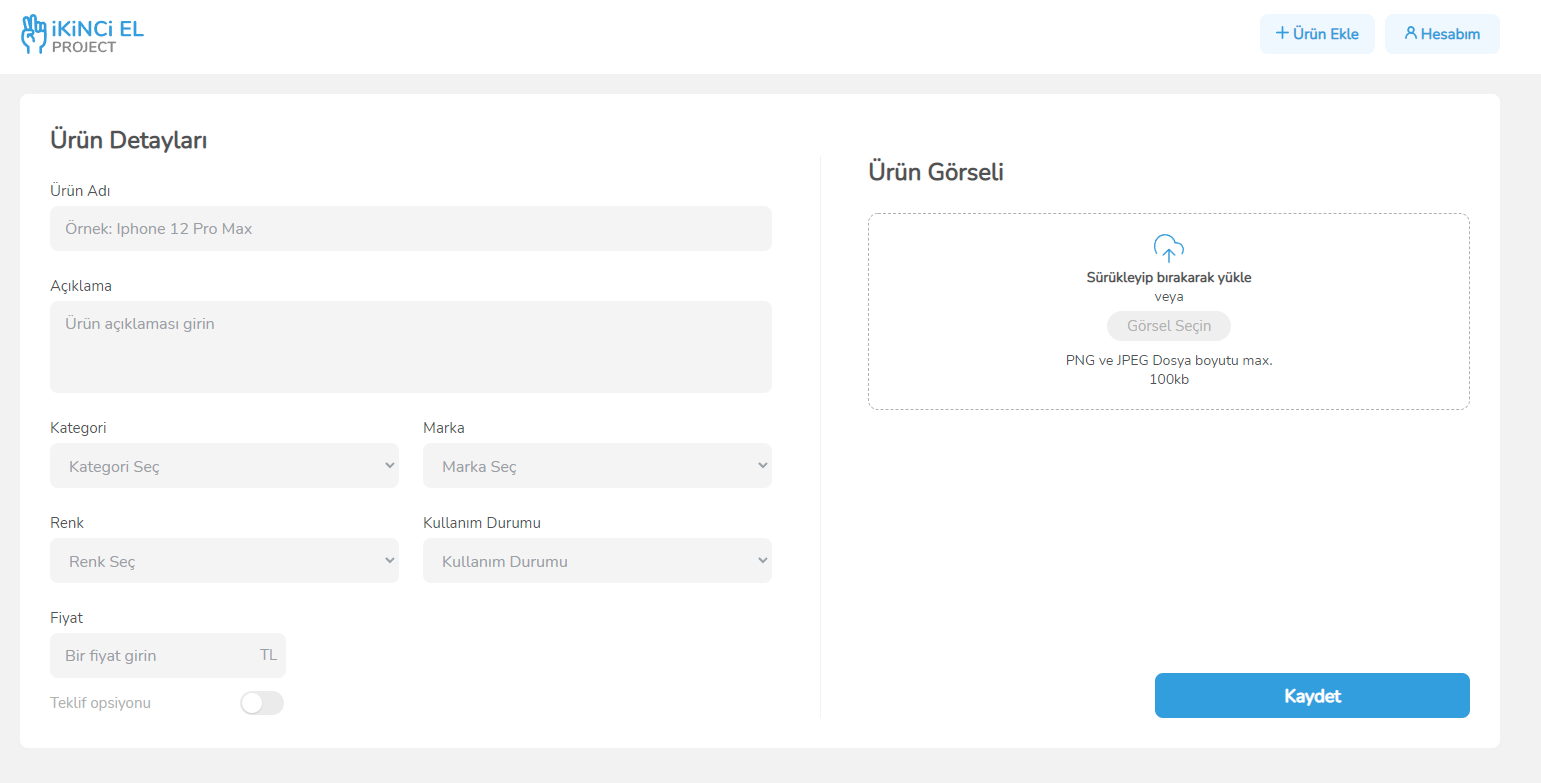Image resolution: width=1541 pixels, height=783 pixels.
Task: Click the Görsel Seçin button
Action: coord(1168,325)
